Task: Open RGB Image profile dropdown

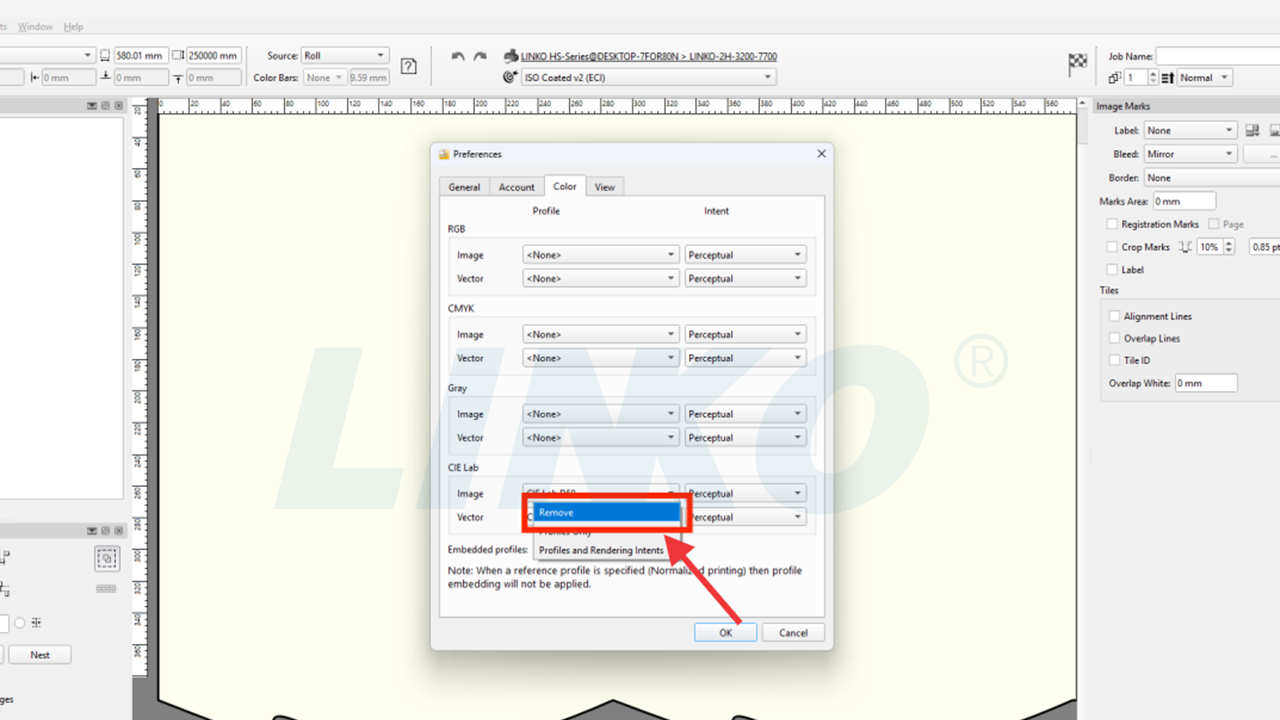Action: click(x=601, y=255)
